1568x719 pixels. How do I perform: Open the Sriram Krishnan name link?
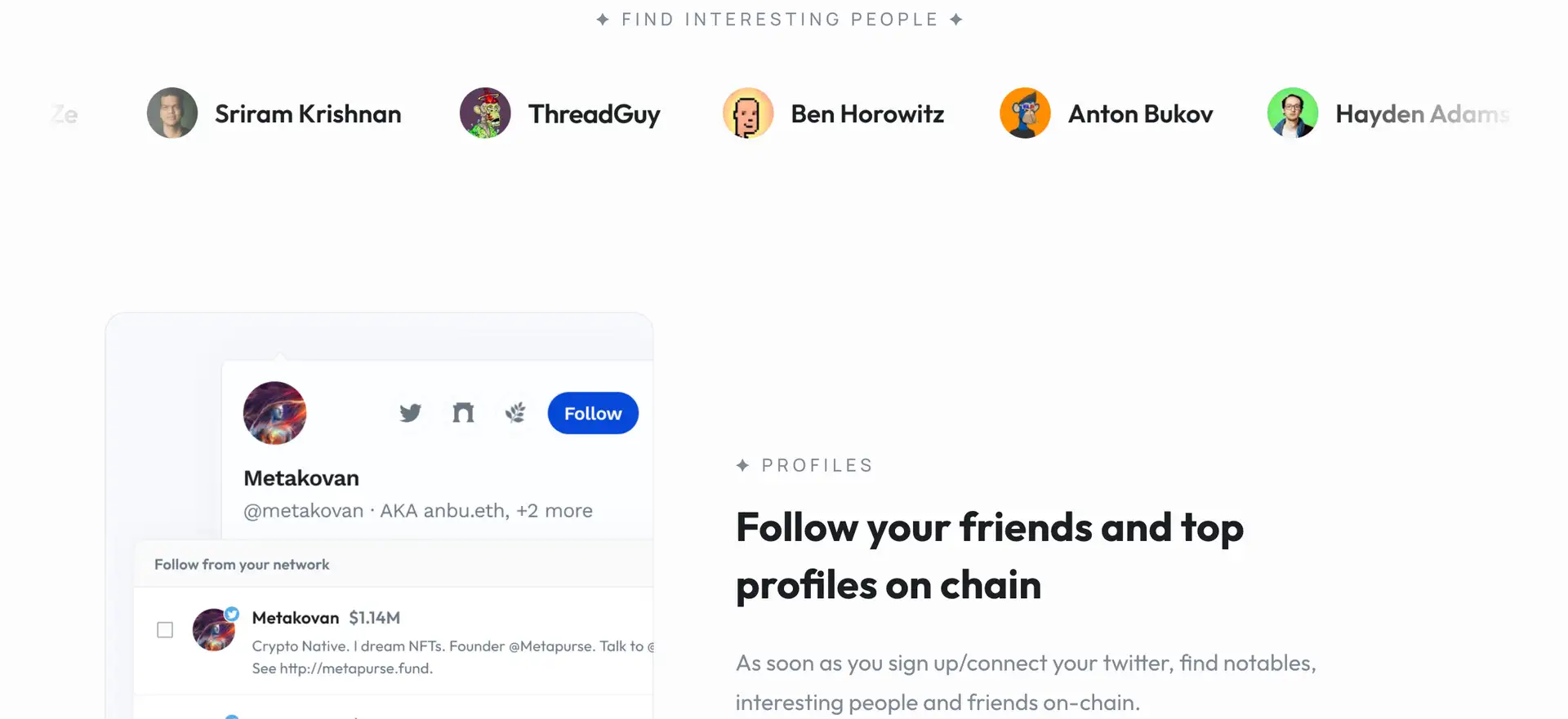point(308,114)
